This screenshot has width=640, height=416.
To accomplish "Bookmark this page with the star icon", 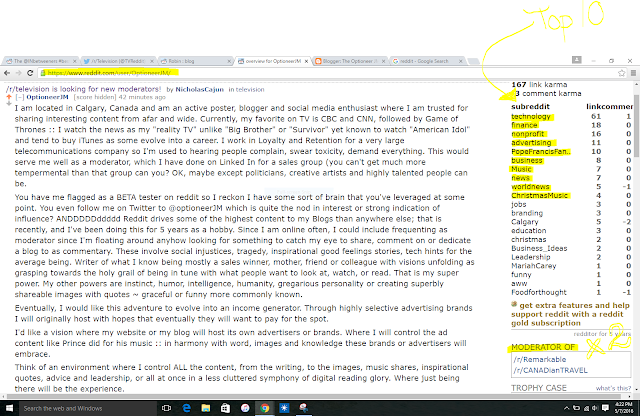I will 621,73.
